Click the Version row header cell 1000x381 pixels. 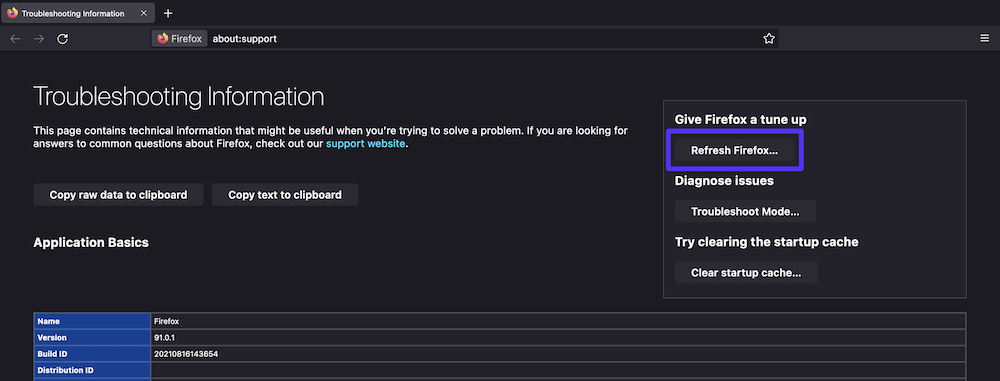tap(92, 338)
